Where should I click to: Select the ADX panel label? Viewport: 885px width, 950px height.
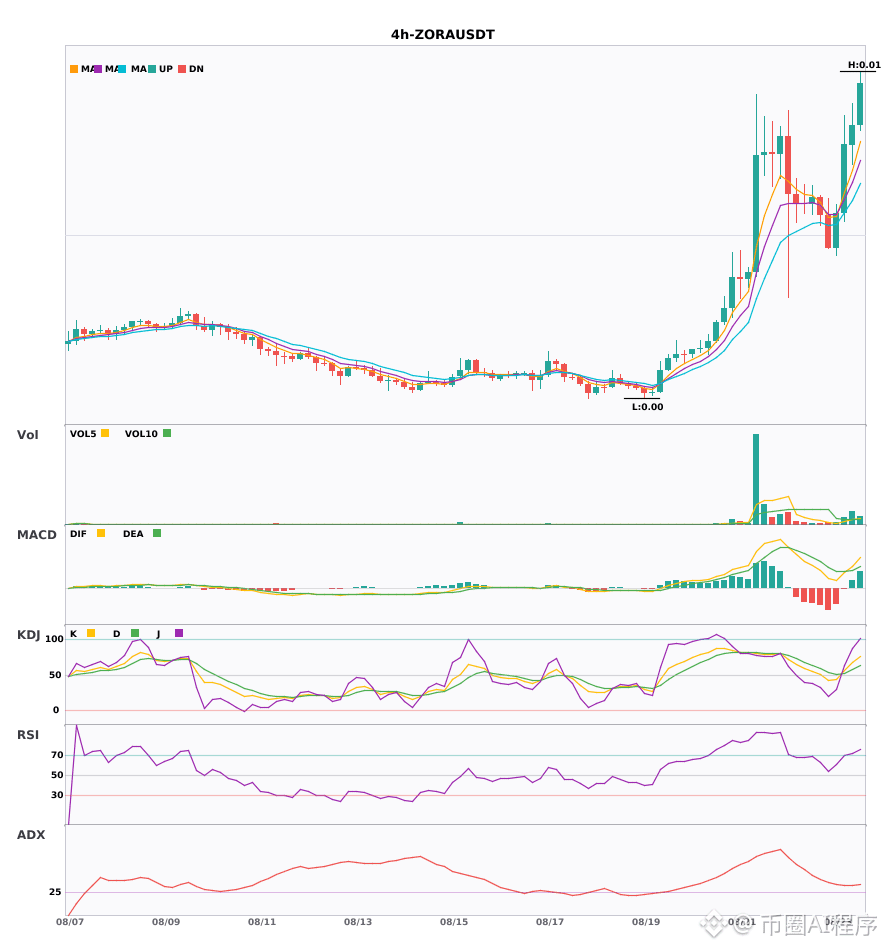tap(31, 835)
